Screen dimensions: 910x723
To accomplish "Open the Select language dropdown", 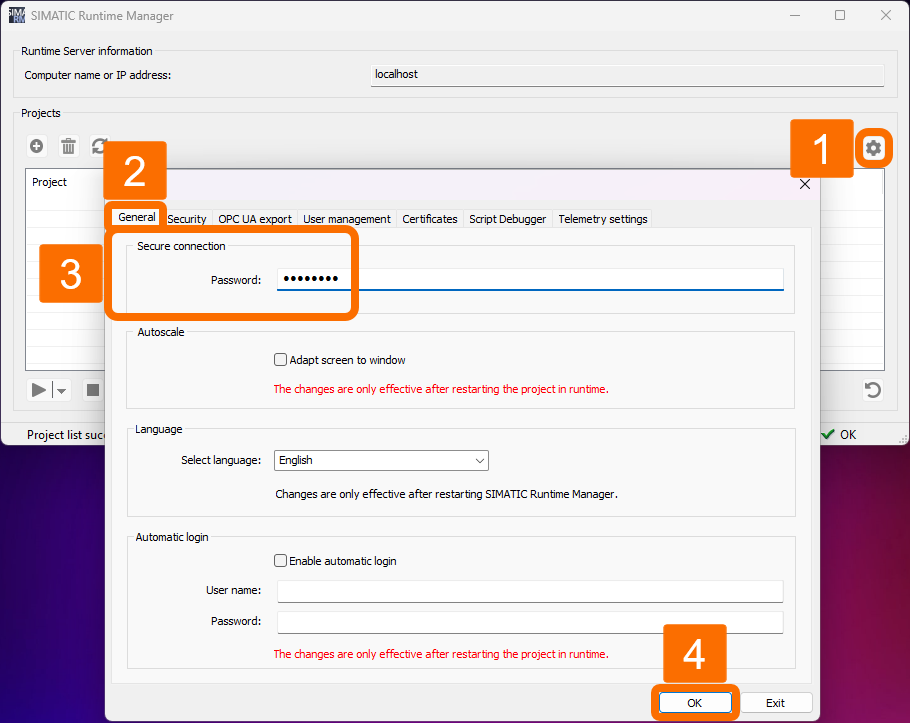I will click(381, 460).
